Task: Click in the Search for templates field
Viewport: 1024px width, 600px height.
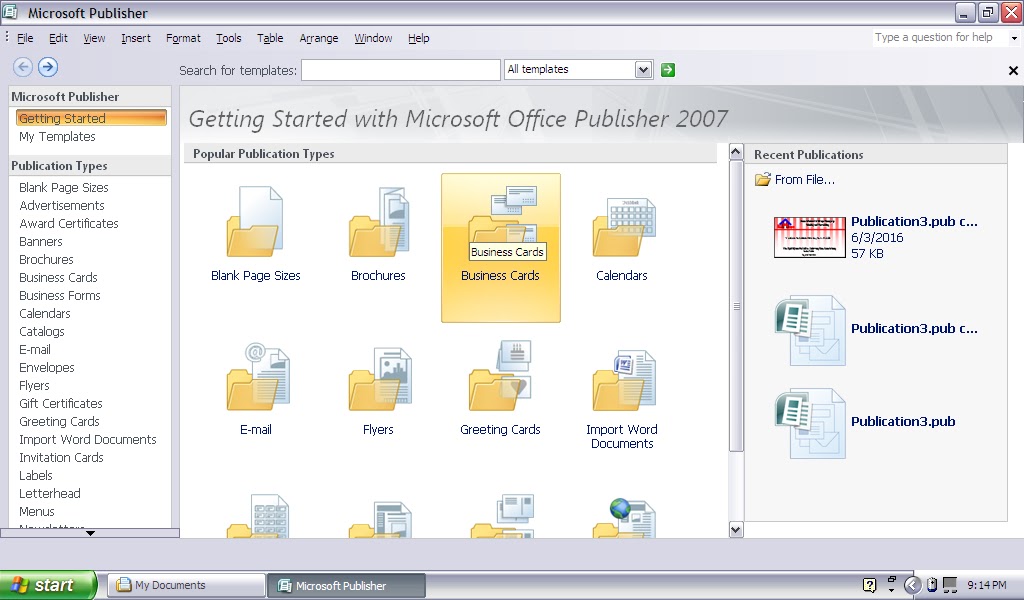Action: (x=400, y=70)
